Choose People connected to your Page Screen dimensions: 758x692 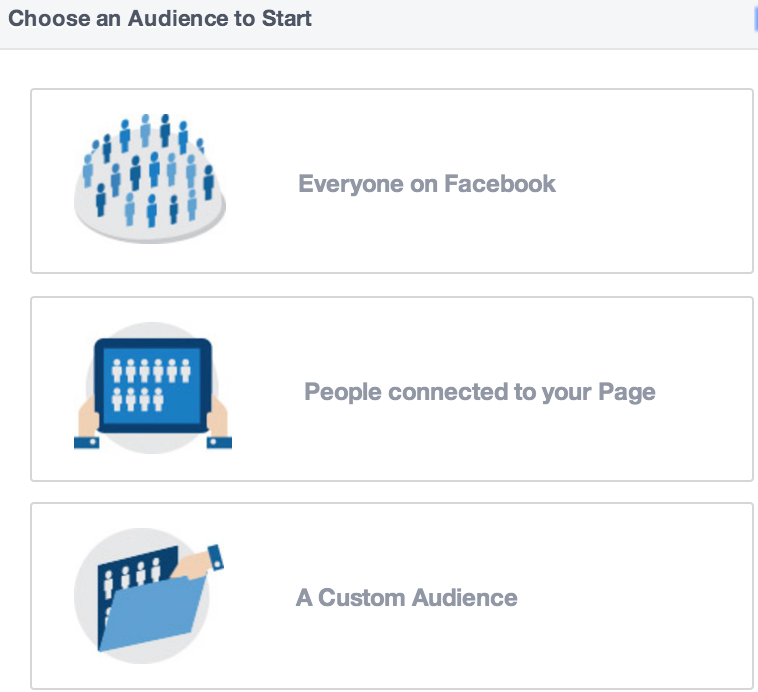point(392,389)
